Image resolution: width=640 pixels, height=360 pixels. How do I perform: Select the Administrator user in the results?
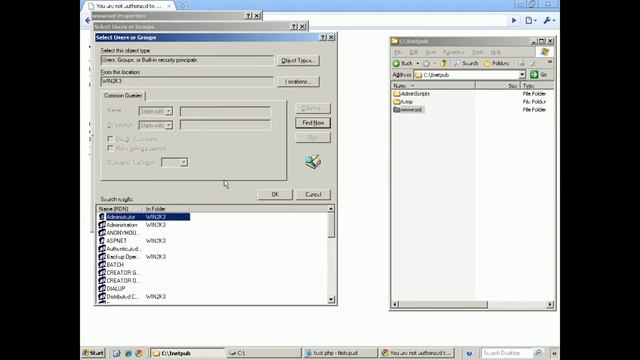[x=144, y=217]
